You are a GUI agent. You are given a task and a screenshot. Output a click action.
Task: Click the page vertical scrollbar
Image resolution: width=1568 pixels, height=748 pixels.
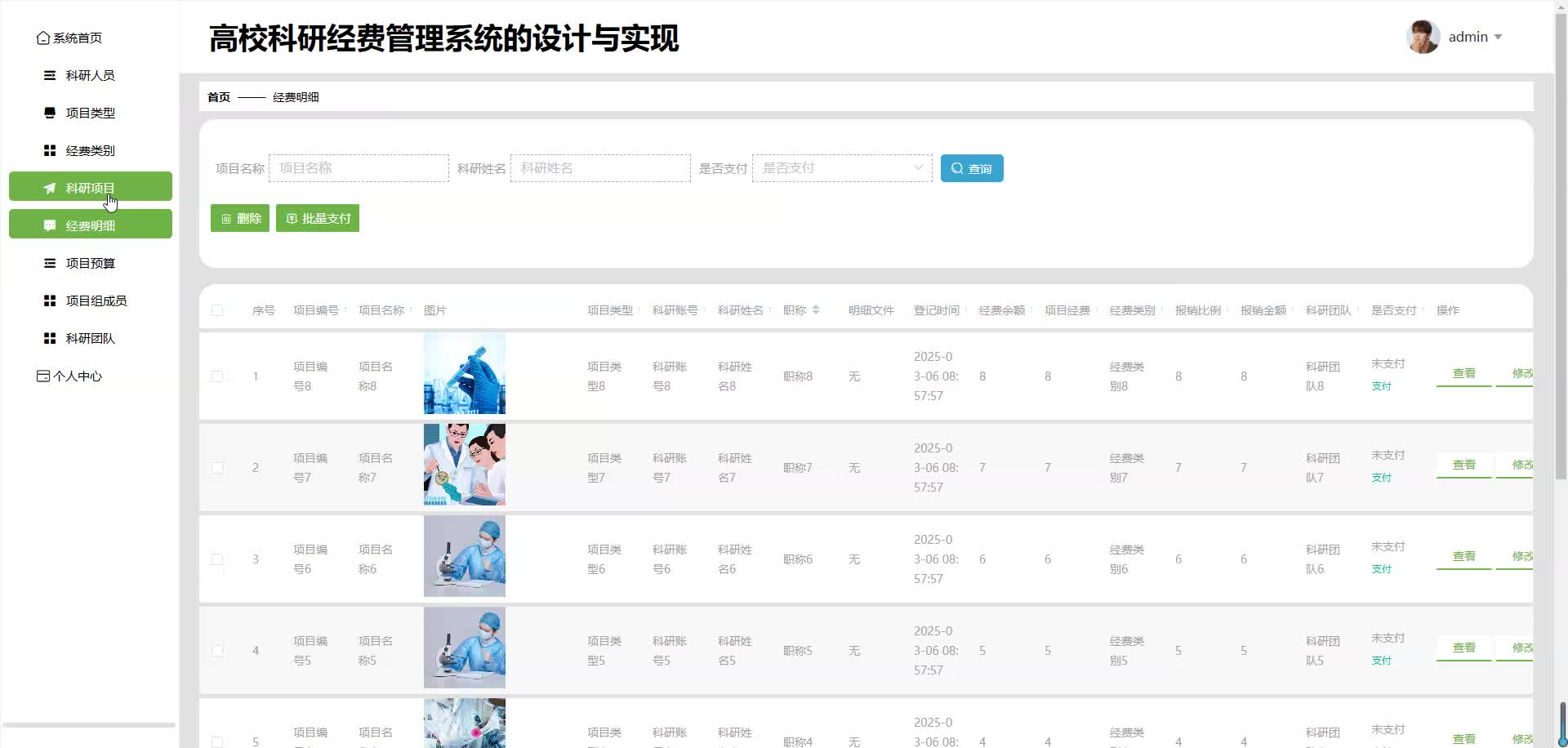click(x=1561, y=245)
